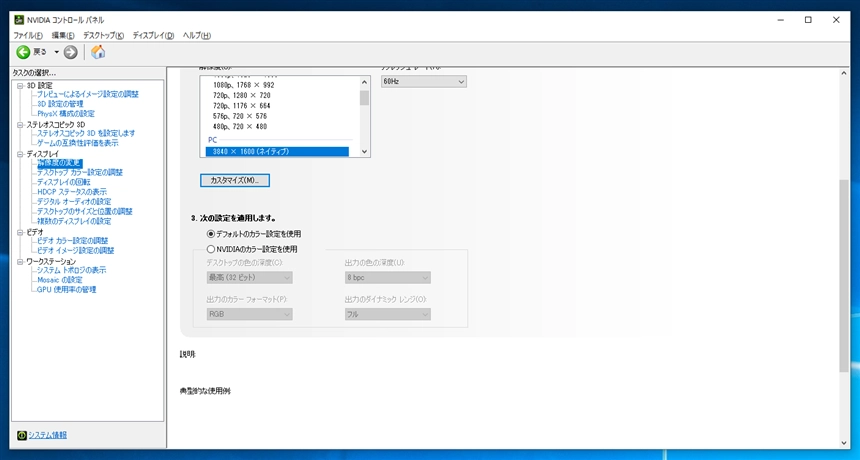Image resolution: width=860 pixels, height=460 pixels.
Task: Click resolution list scroll-up arrow
Action: (365, 82)
